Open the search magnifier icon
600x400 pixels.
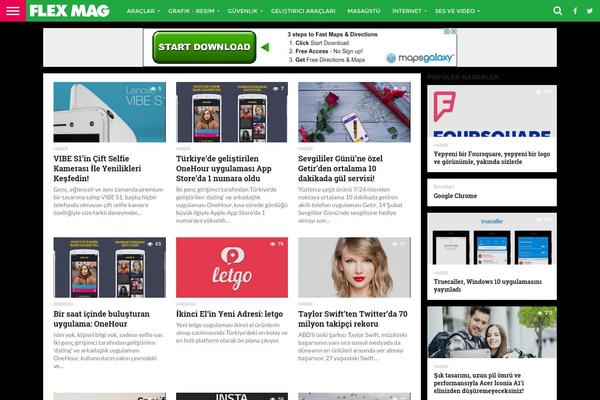click(558, 11)
